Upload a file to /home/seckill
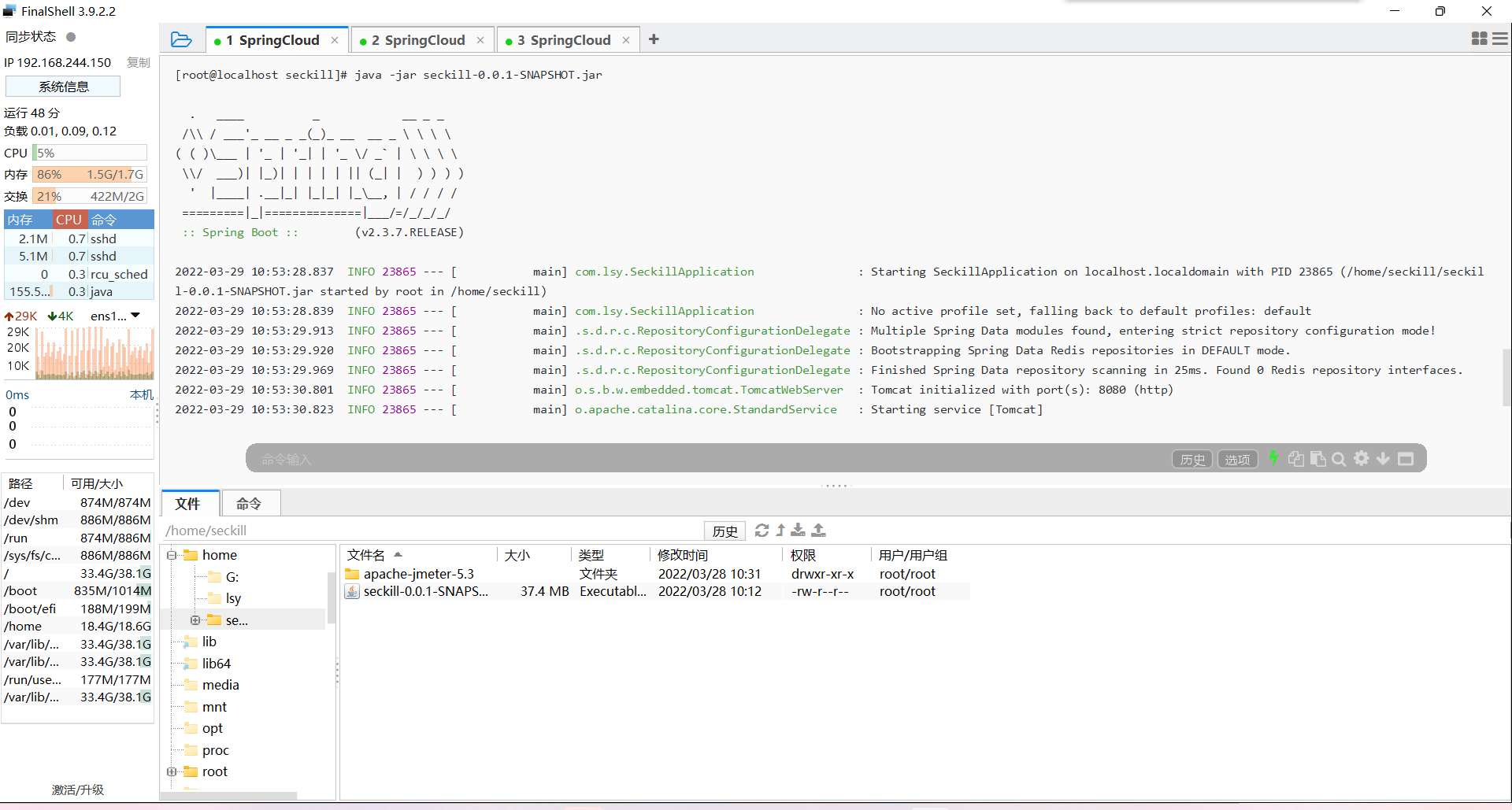Screen dimensions: 1512x810 click(x=819, y=531)
